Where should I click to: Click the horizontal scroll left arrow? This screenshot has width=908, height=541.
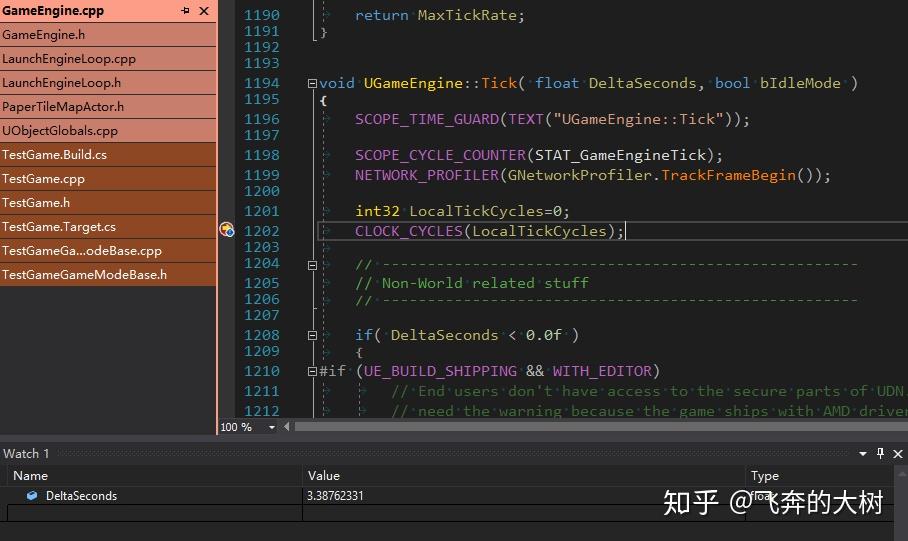tap(287, 427)
